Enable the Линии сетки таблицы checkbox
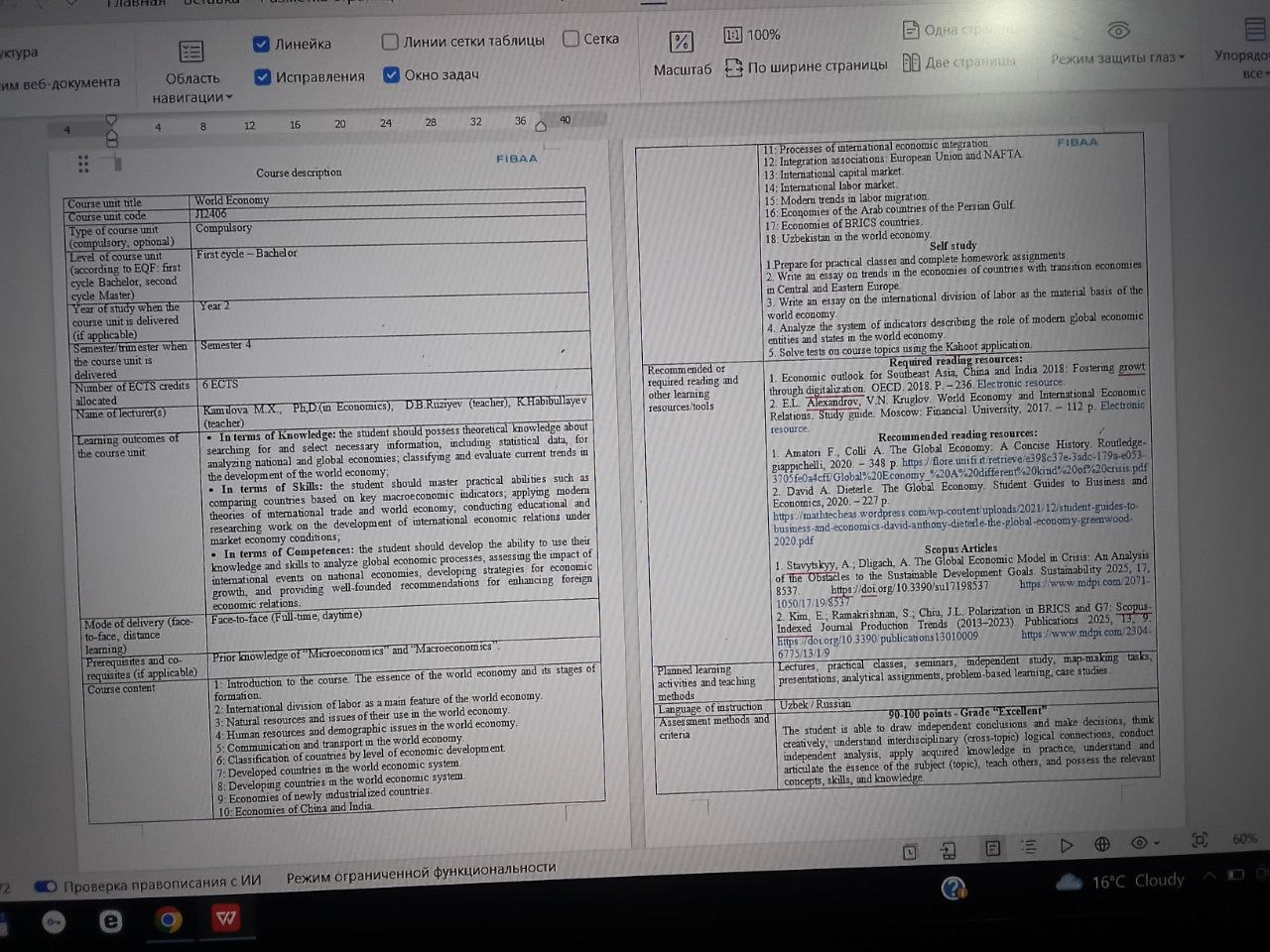The image size is (1270, 952). point(390,42)
